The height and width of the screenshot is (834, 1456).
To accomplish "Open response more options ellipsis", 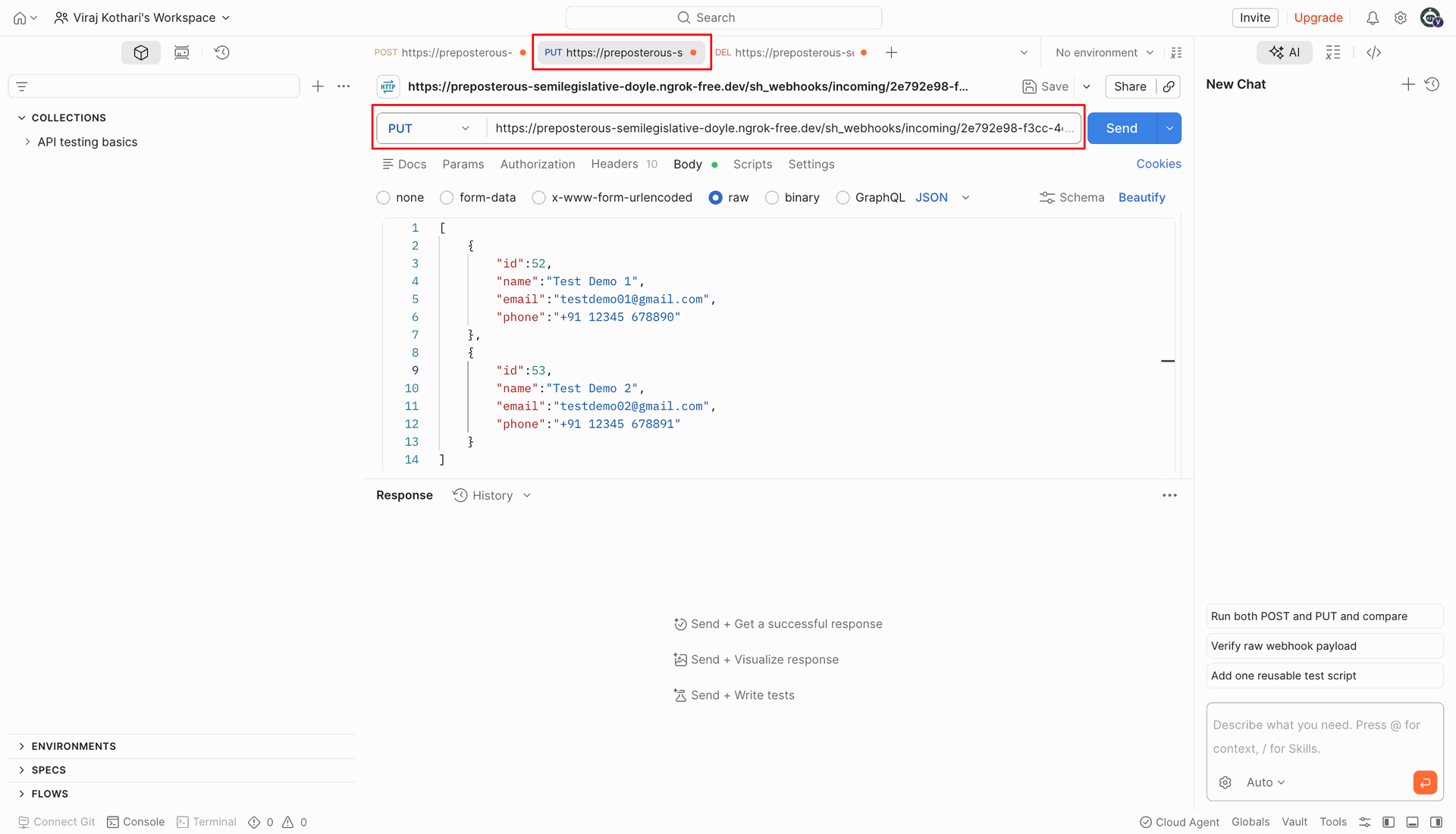I will (1169, 495).
